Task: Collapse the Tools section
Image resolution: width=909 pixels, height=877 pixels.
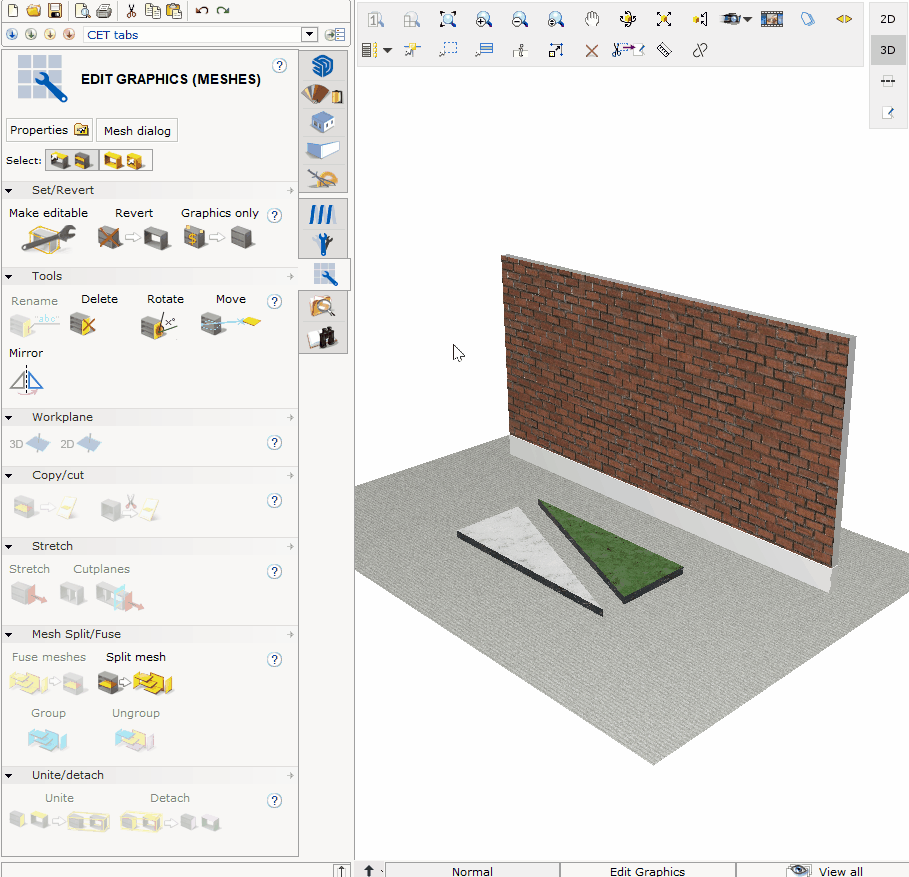Action: click(x=9, y=276)
